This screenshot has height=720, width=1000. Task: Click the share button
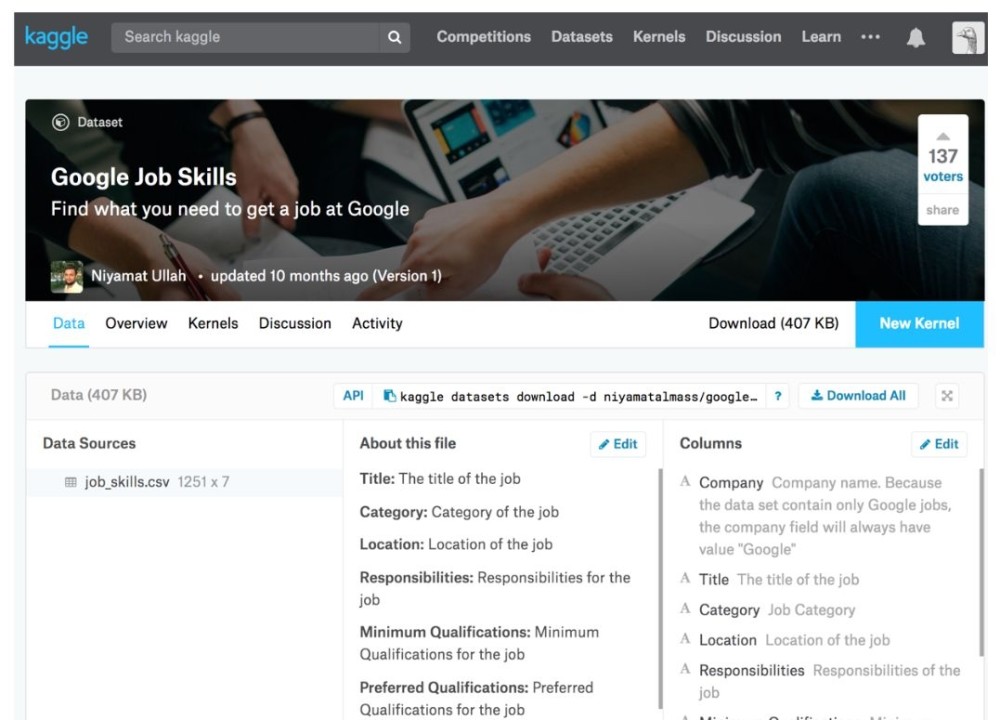(x=943, y=210)
